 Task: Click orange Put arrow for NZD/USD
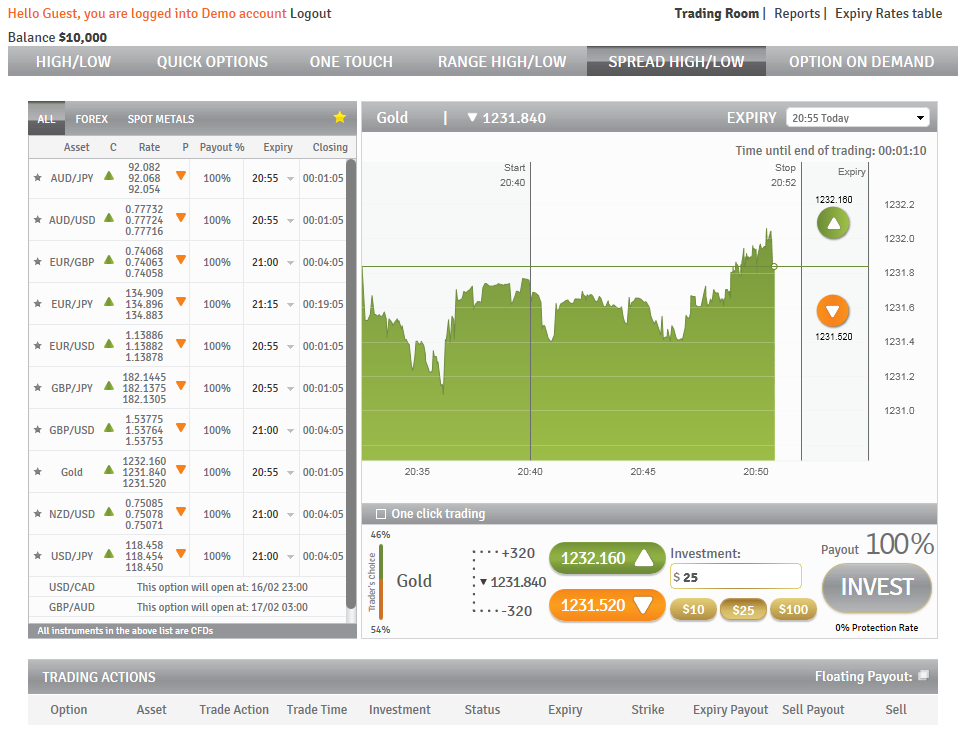(x=181, y=512)
